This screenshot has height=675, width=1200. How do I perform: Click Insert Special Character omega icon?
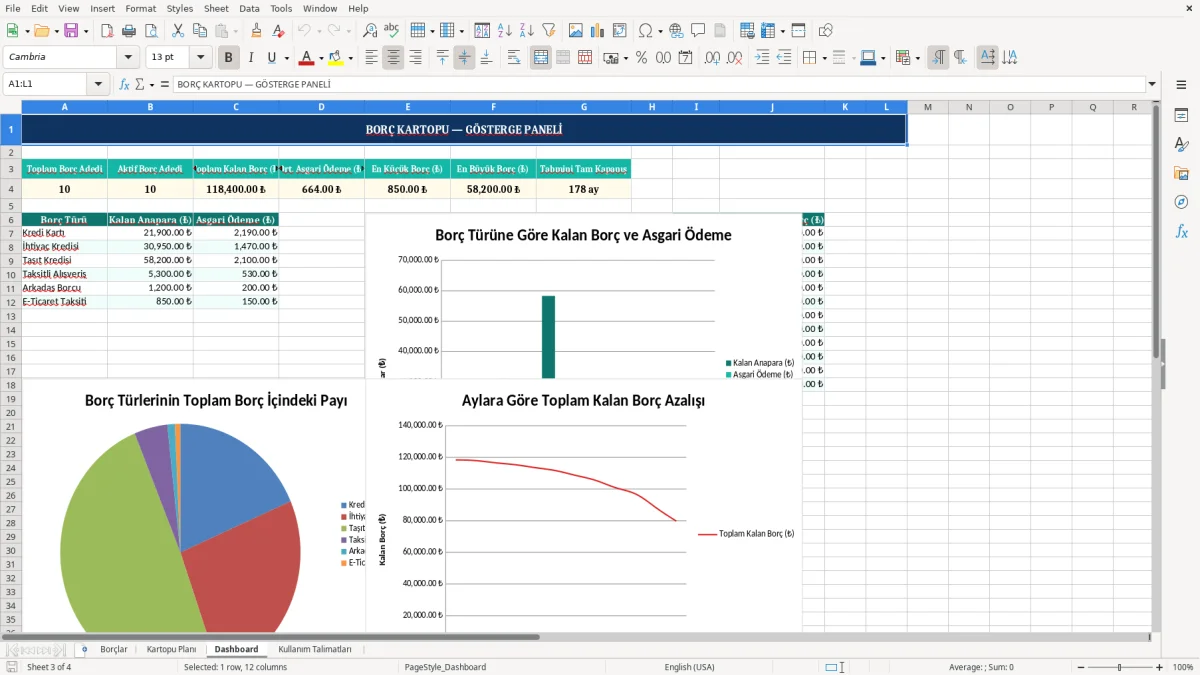click(645, 31)
